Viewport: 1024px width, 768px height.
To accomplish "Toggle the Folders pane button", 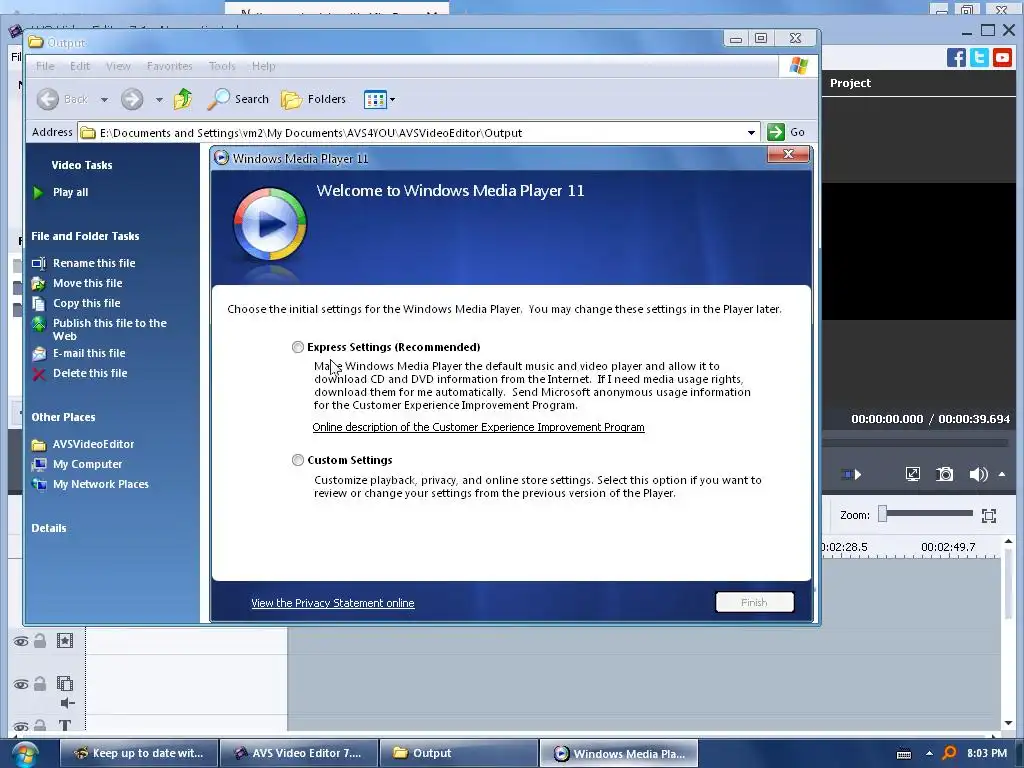I will click(313, 99).
